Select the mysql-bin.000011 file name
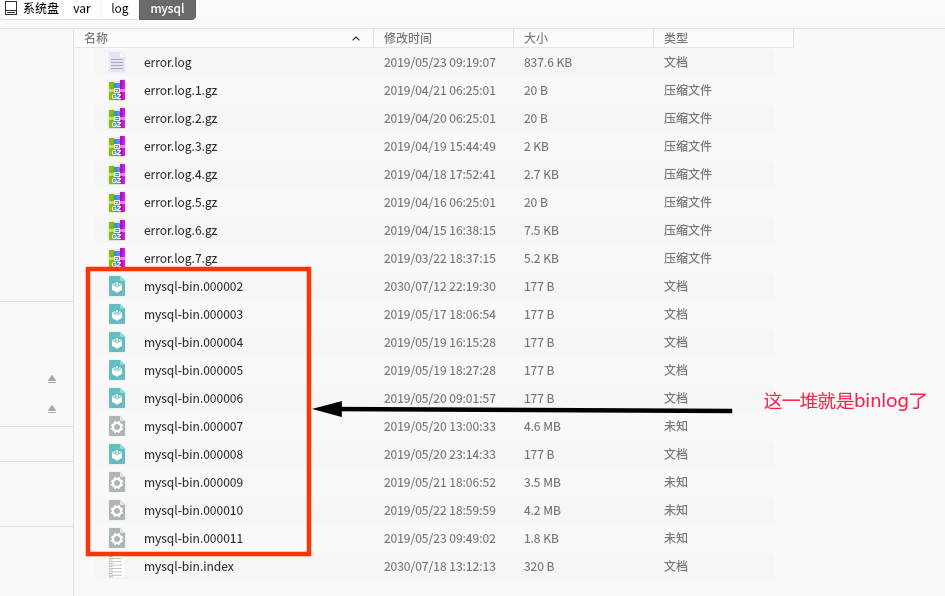 [193, 539]
